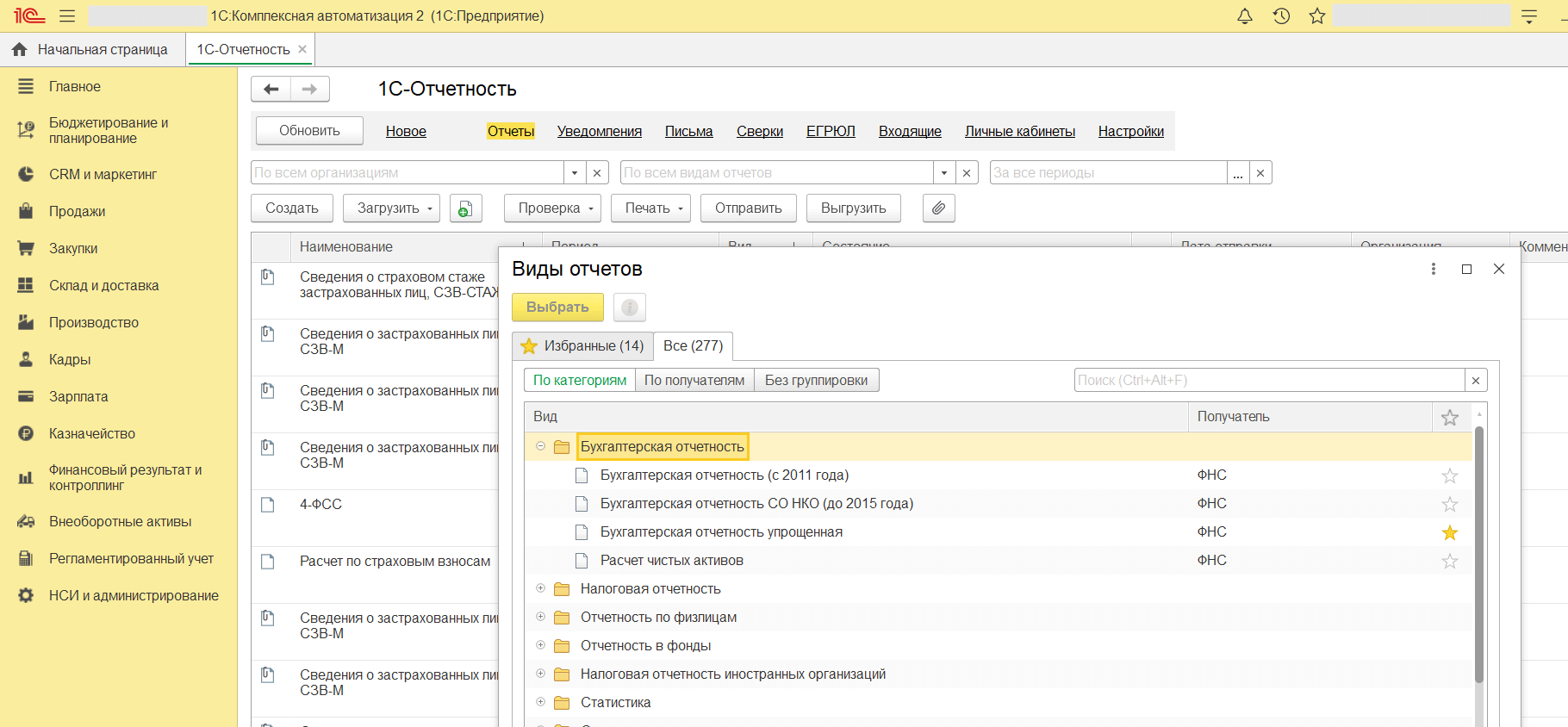Image resolution: width=1568 pixels, height=727 pixels.
Task: Select По категориям grouping
Action: click(580, 380)
